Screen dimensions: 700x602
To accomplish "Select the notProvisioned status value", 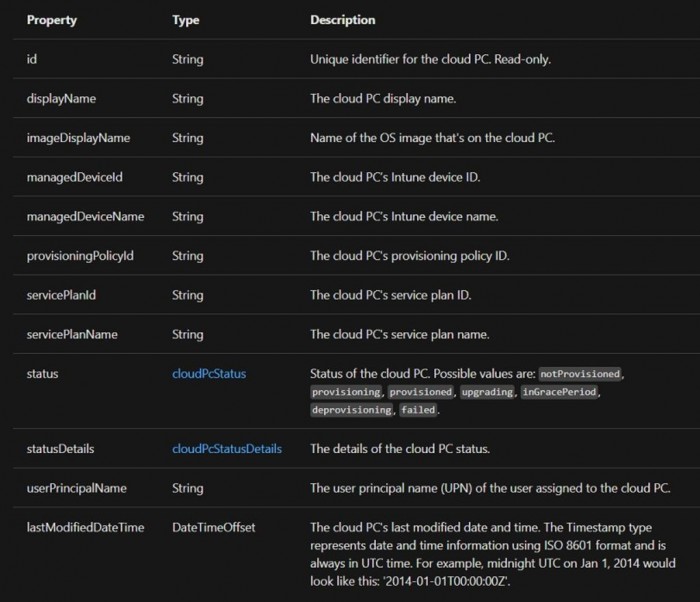I will [580, 374].
